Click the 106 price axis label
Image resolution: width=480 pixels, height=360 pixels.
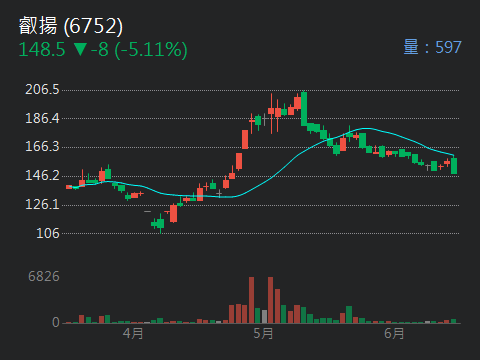point(48,233)
